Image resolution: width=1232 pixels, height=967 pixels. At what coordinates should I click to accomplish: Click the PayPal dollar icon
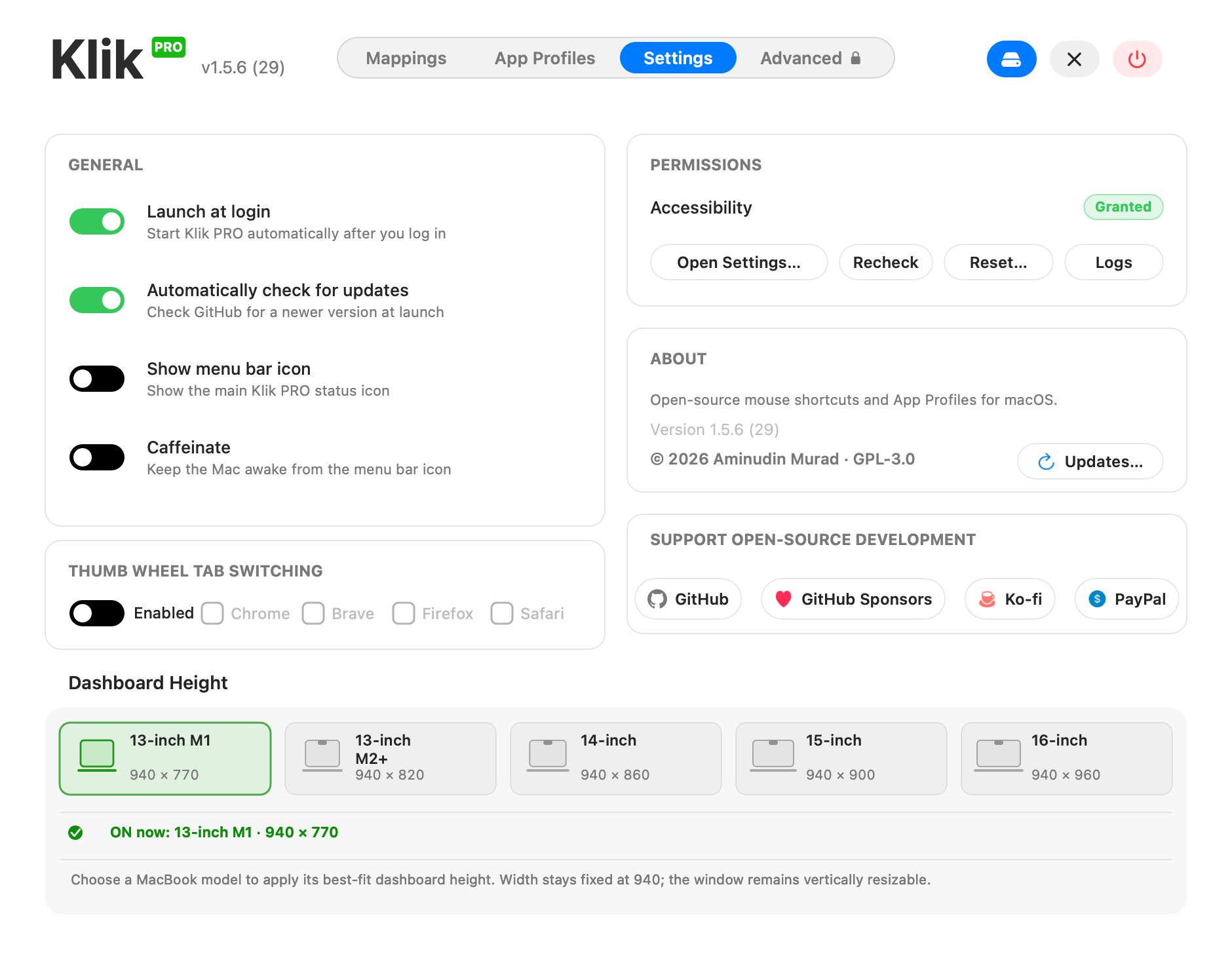pos(1097,599)
